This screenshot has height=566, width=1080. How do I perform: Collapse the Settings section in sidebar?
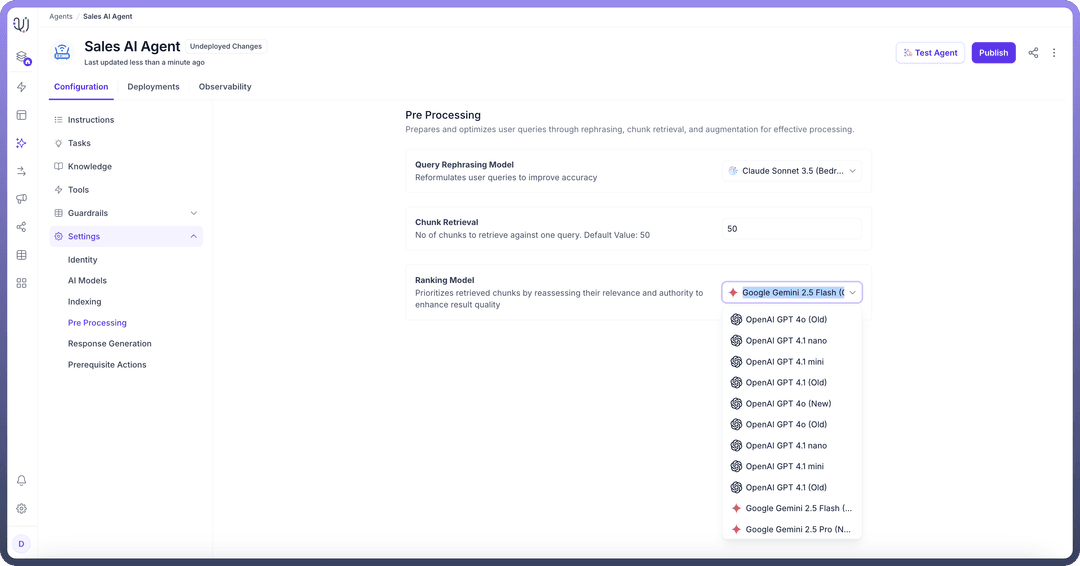[193, 237]
